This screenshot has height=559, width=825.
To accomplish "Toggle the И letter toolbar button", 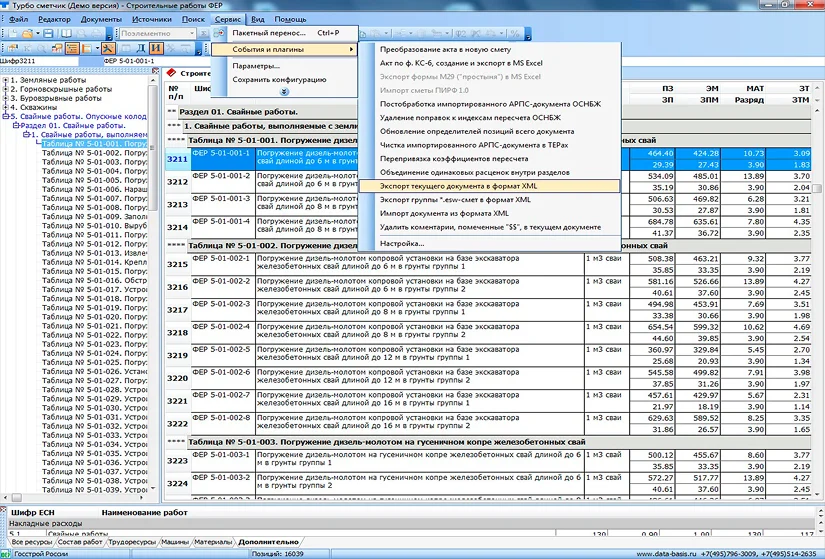I will coord(156,49).
